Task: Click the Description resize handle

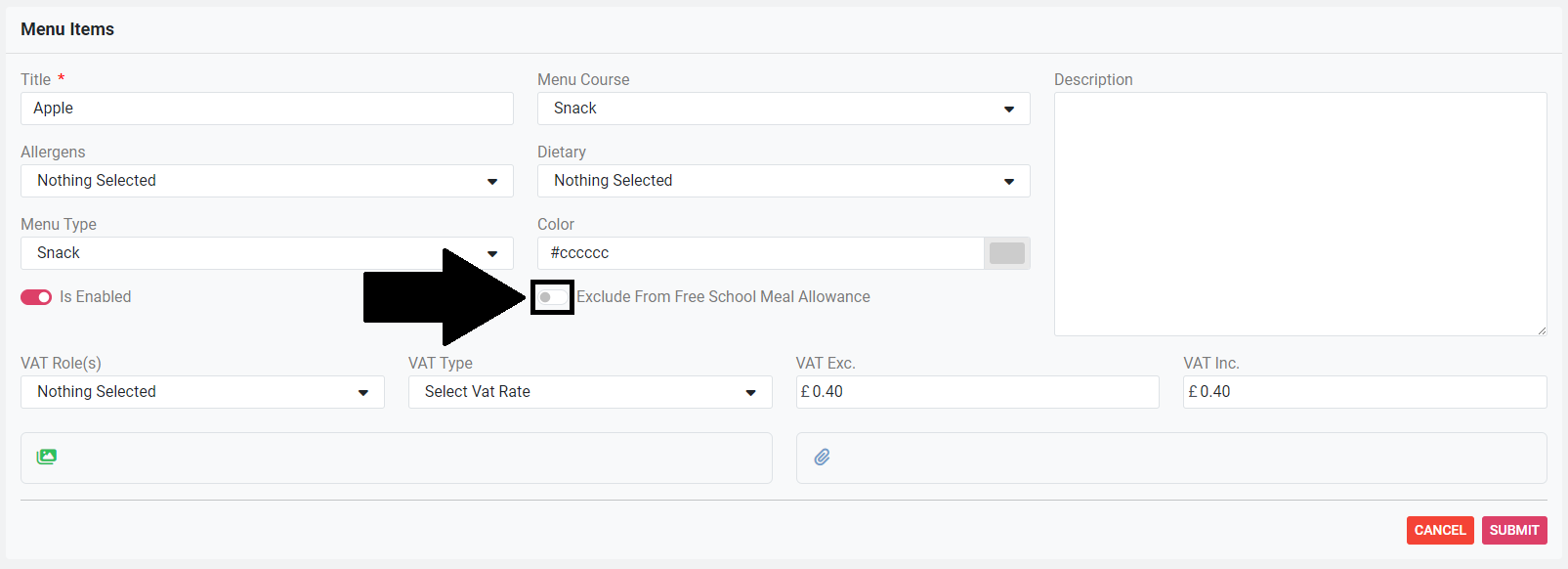Action: click(x=1542, y=330)
